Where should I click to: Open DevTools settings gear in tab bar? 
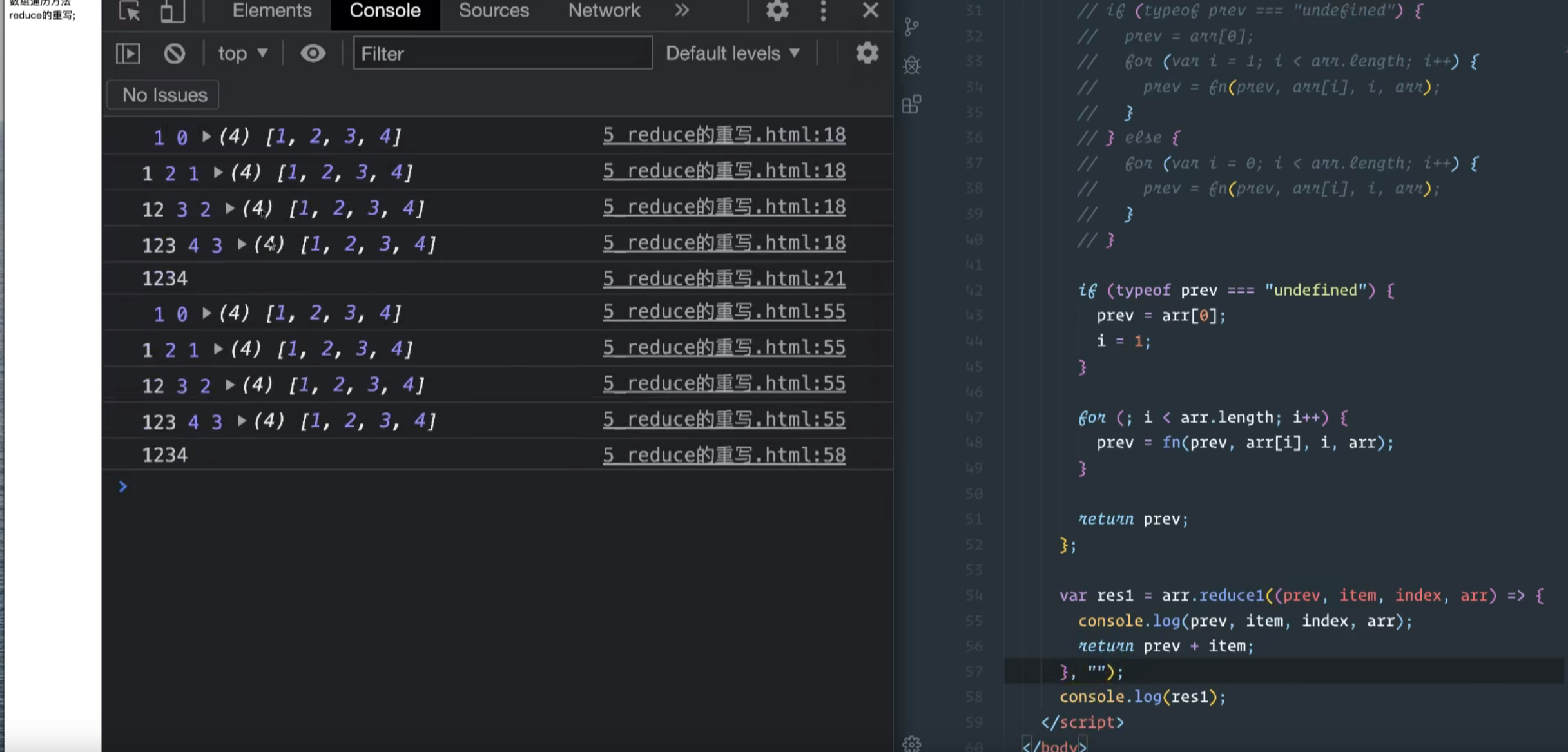click(777, 10)
